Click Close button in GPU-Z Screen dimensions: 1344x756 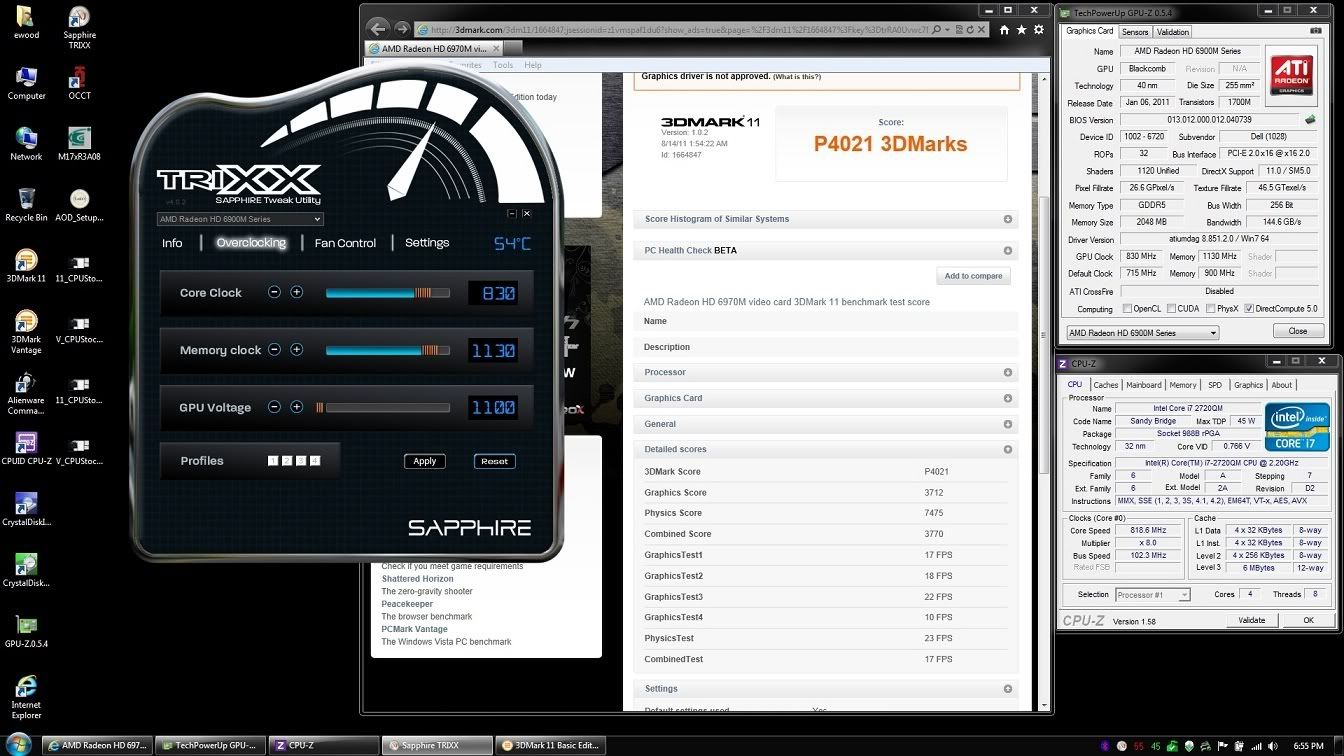click(1298, 331)
